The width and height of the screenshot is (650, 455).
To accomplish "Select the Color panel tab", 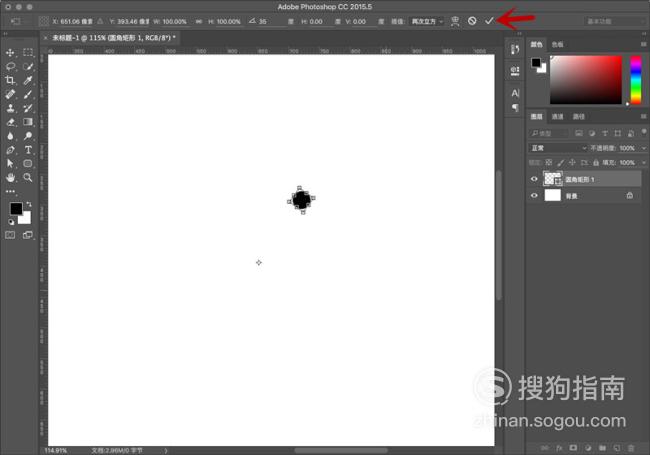I will tap(536, 44).
